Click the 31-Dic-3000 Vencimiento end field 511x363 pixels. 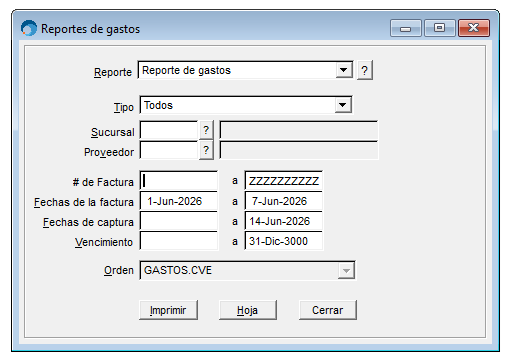[x=284, y=241]
